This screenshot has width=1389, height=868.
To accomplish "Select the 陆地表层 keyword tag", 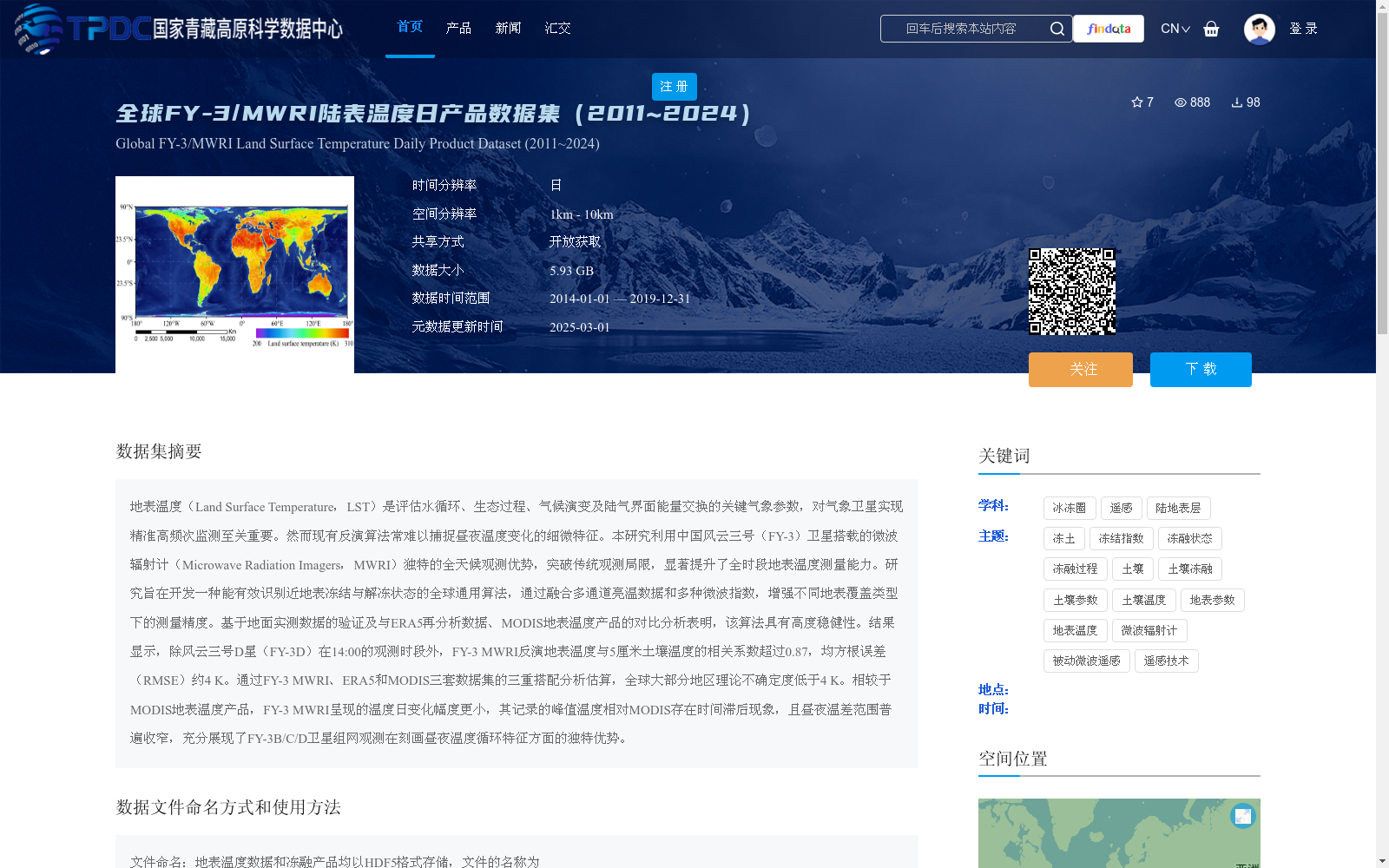I will pos(1178,508).
